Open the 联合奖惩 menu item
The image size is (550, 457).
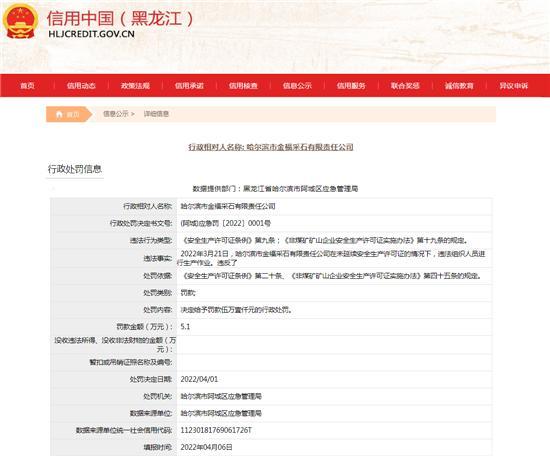pyautogui.click(x=405, y=86)
